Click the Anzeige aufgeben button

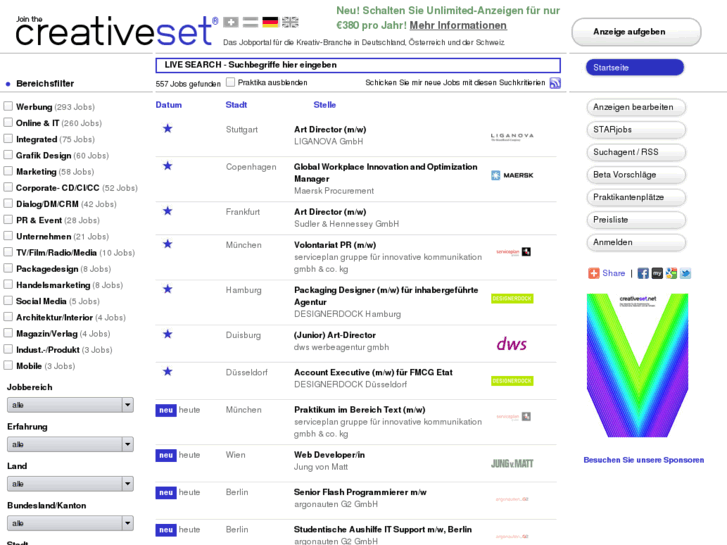coord(636,32)
